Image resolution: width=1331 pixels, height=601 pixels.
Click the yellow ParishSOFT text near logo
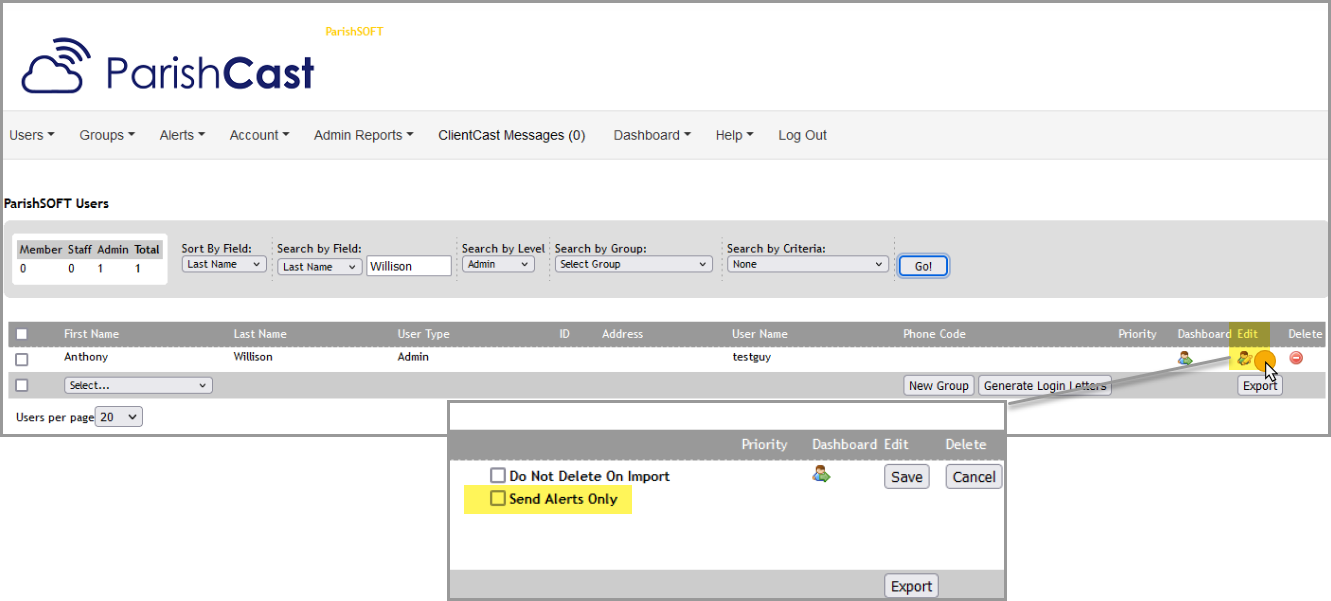354,32
